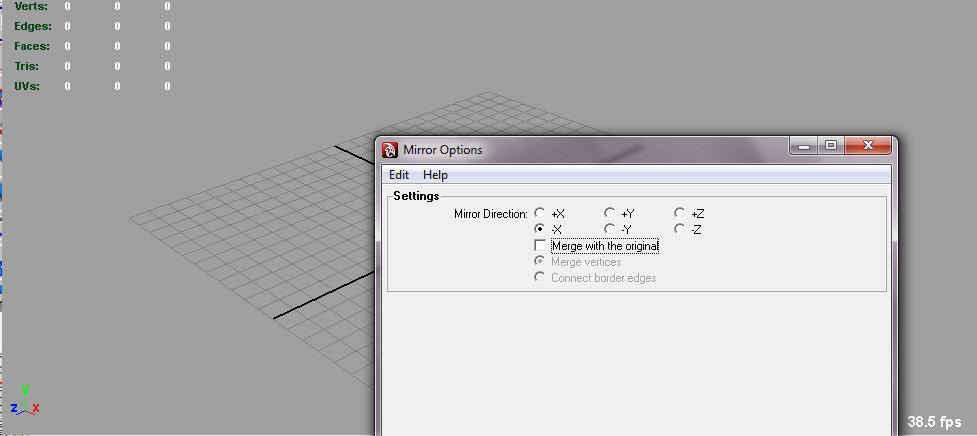Viewport: 977px width, 436px height.
Task: Click the XYZ axis indicator in viewport
Action: tap(25, 400)
